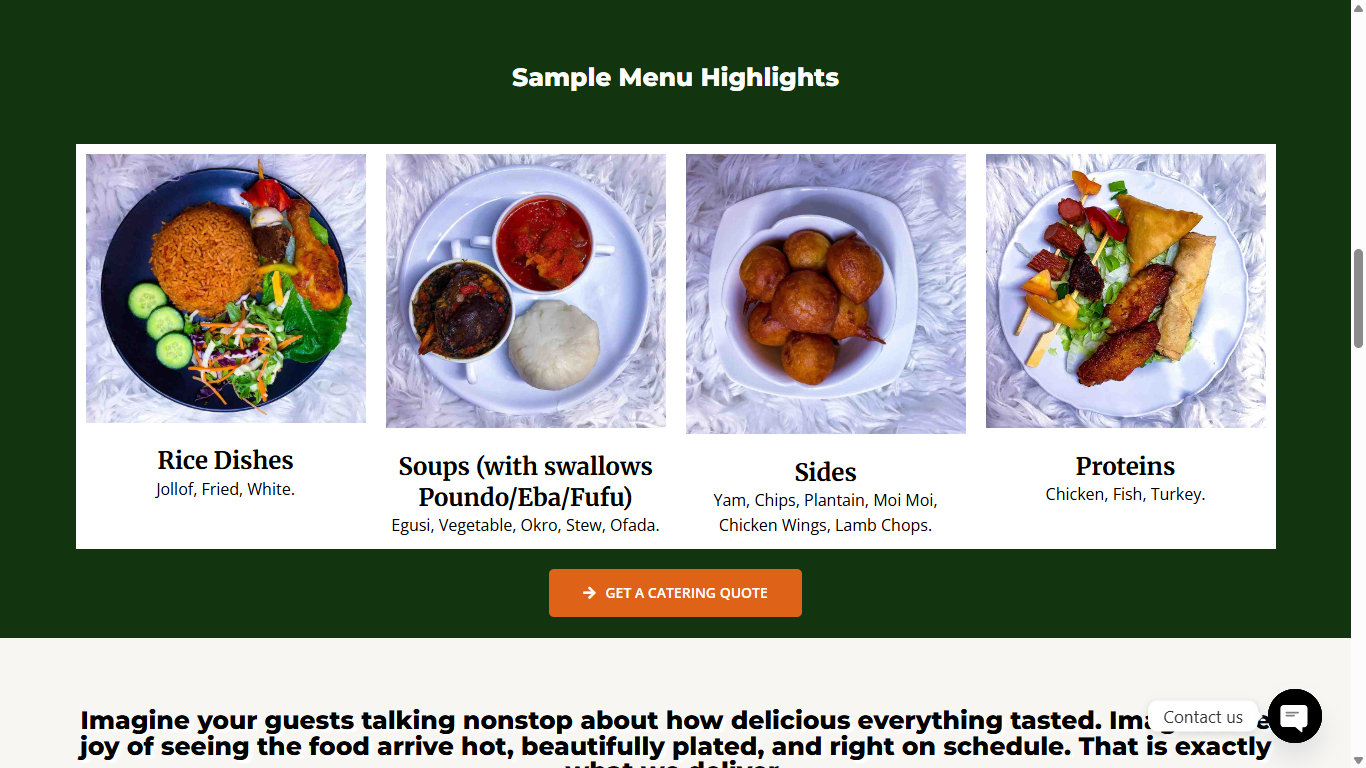
Task: Click the Chicken, Fish, Turkey description
Action: [x=1126, y=495]
